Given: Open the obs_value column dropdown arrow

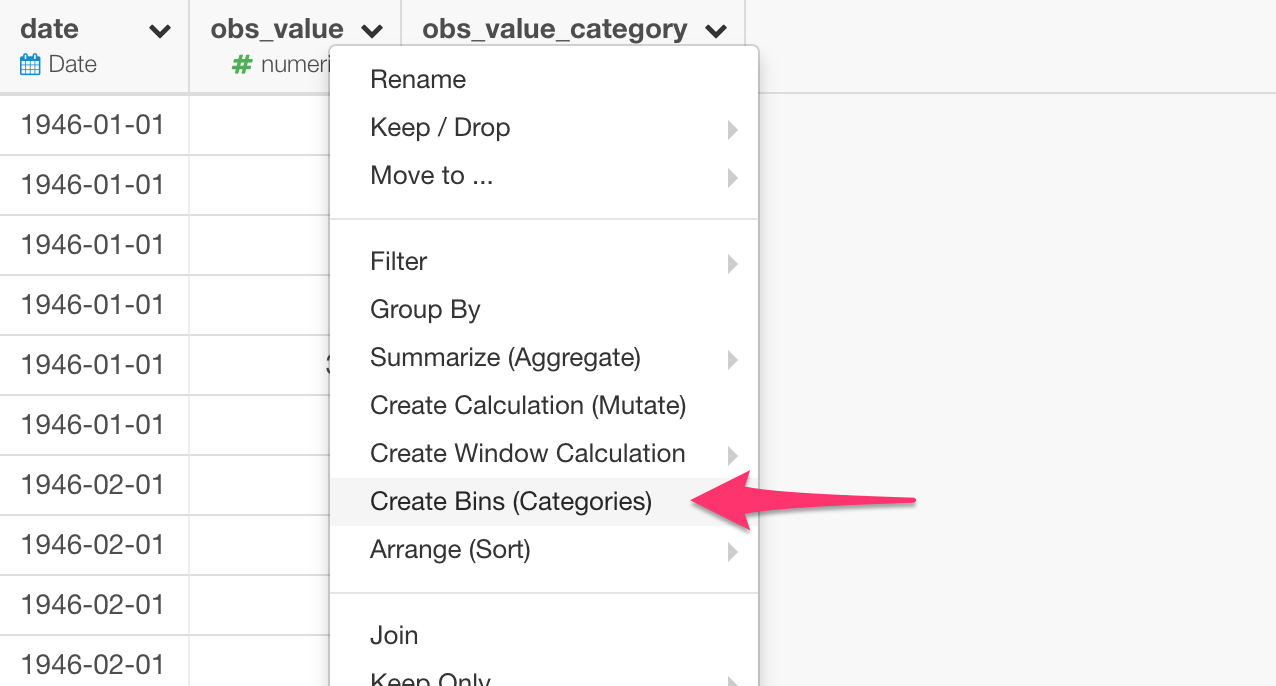Looking at the screenshot, I should [x=372, y=32].
